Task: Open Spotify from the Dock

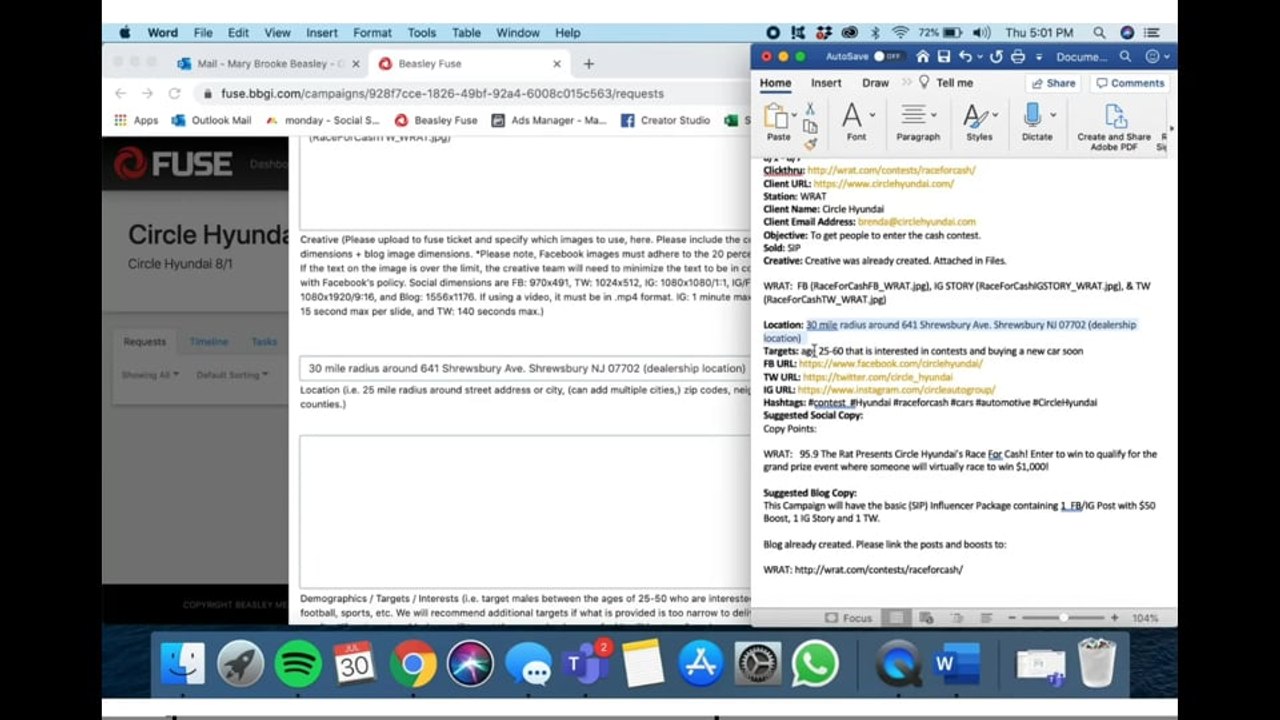Action: tap(297, 664)
